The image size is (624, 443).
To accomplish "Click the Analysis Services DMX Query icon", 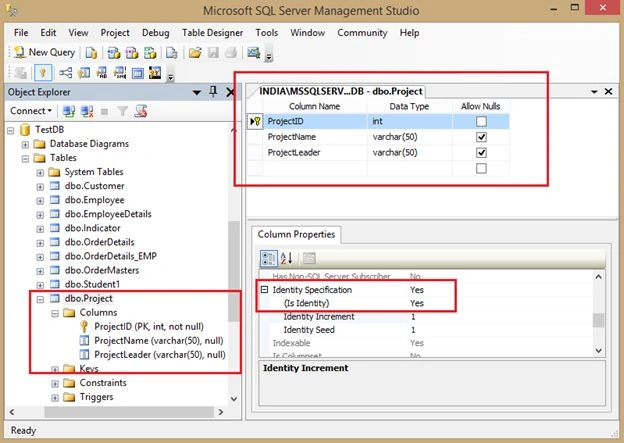I will point(132,53).
